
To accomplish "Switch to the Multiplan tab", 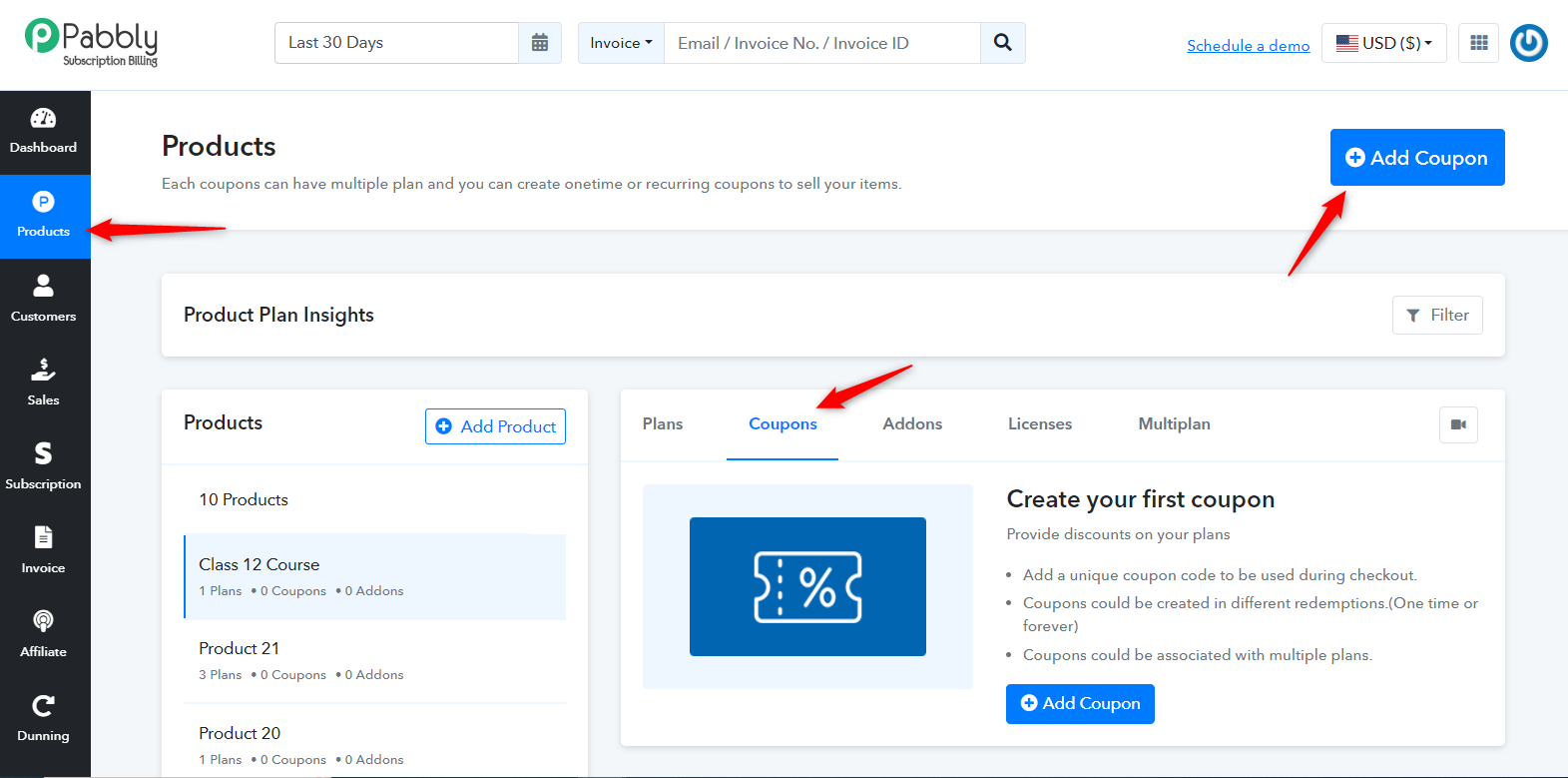I will click(x=1174, y=424).
